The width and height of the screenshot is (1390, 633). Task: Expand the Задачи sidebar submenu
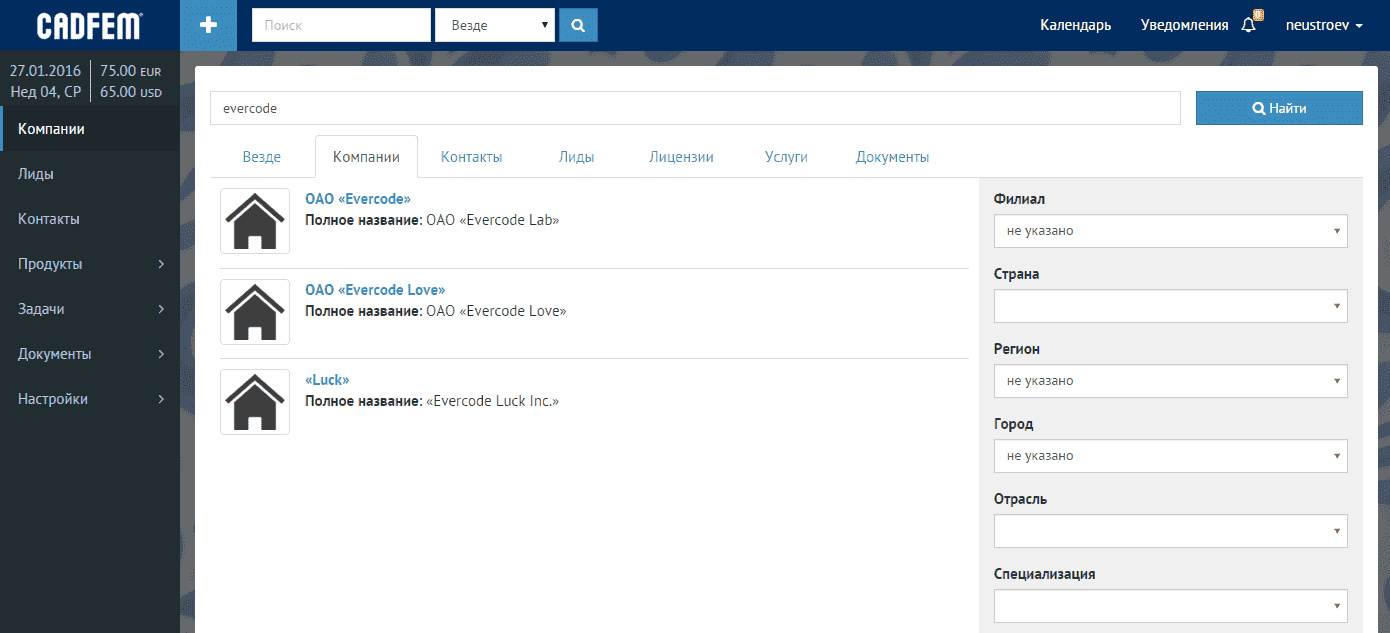click(x=90, y=309)
